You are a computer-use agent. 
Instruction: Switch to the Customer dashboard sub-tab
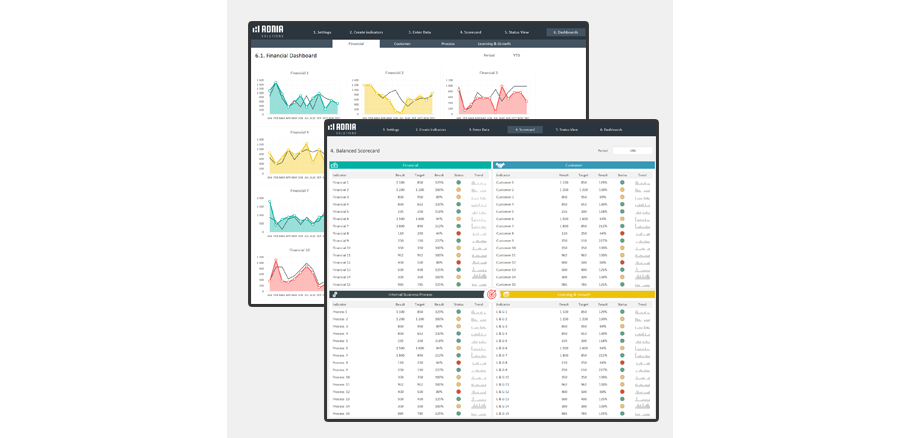[402, 44]
